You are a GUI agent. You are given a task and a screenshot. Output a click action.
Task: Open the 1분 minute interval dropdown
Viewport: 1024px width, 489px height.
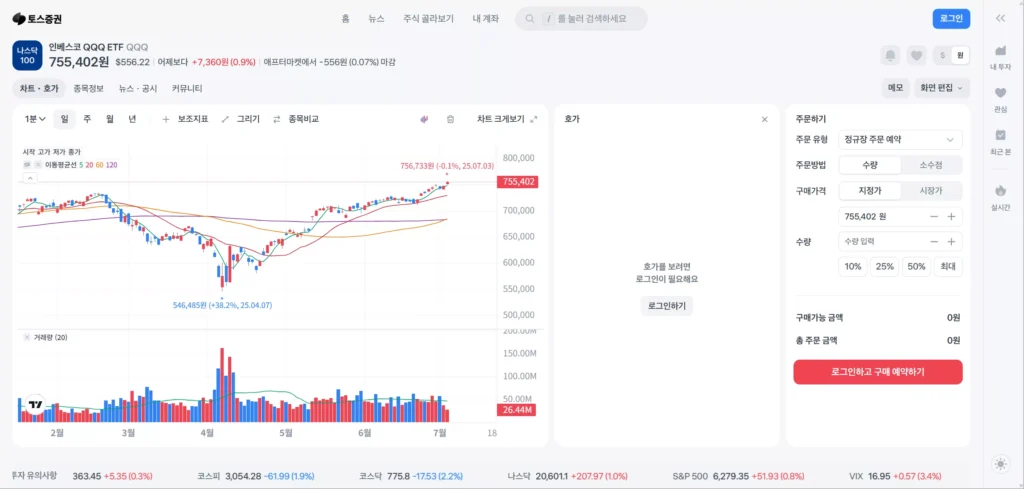pyautogui.click(x=35, y=119)
